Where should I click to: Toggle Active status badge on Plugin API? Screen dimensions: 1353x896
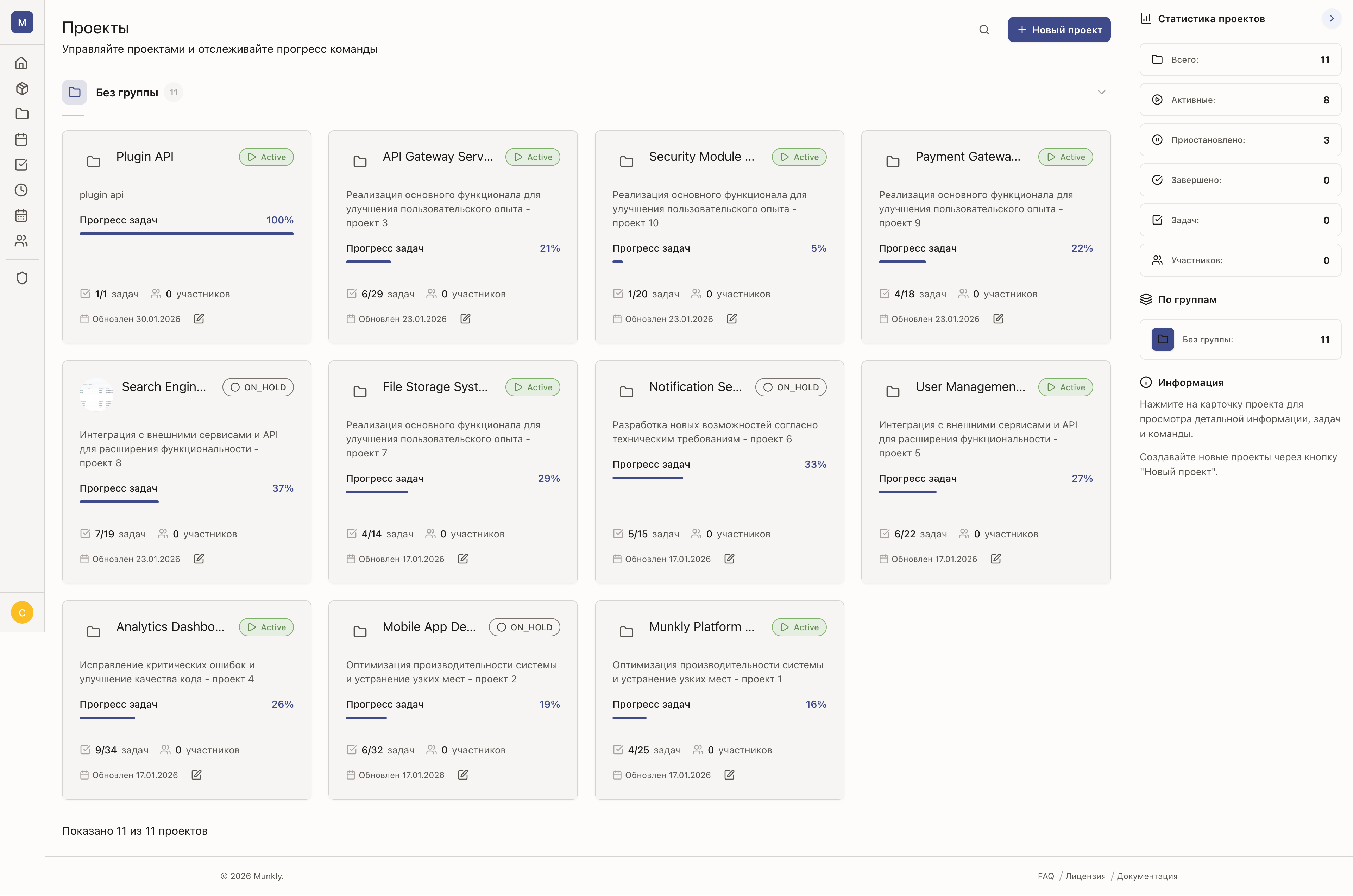266,157
